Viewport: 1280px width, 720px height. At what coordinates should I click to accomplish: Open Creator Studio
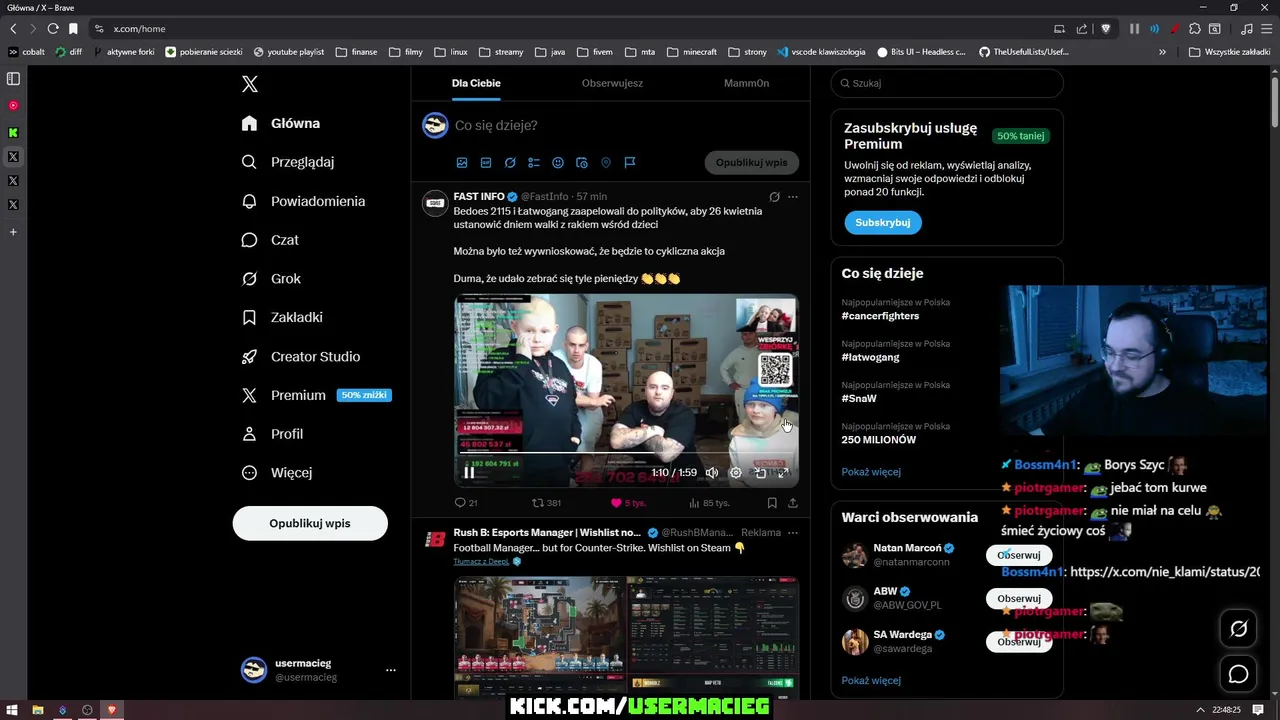click(301, 356)
